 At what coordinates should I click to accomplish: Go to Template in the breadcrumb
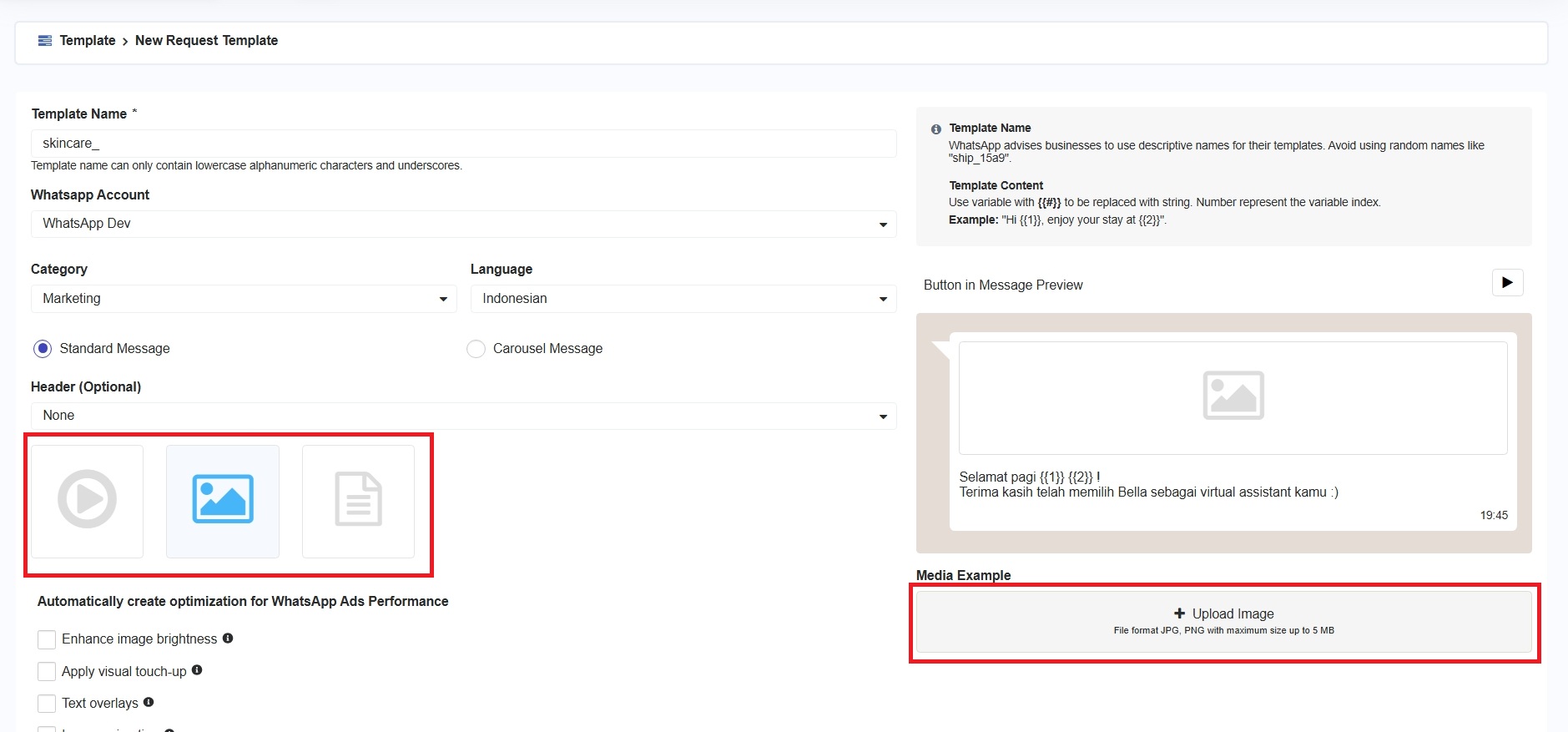coord(88,41)
